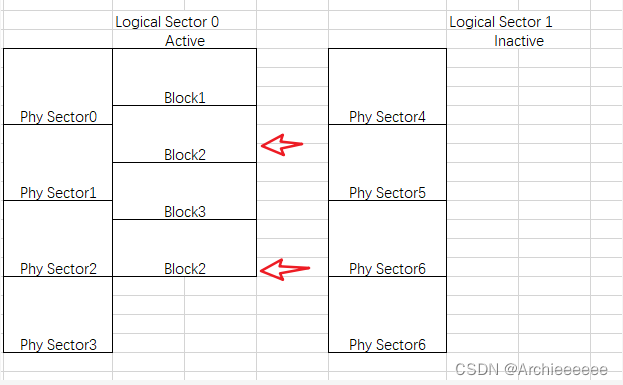Viewport: 623px width, 385px height.
Task: Select the upper Block2 cell
Action: pyautogui.click(x=185, y=134)
